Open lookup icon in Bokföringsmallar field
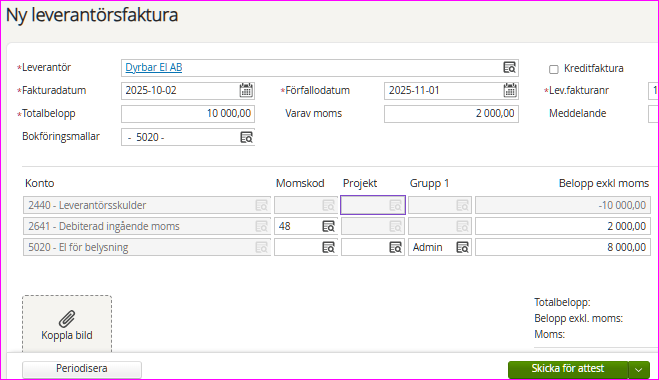The height and width of the screenshot is (380, 659). [x=246, y=137]
